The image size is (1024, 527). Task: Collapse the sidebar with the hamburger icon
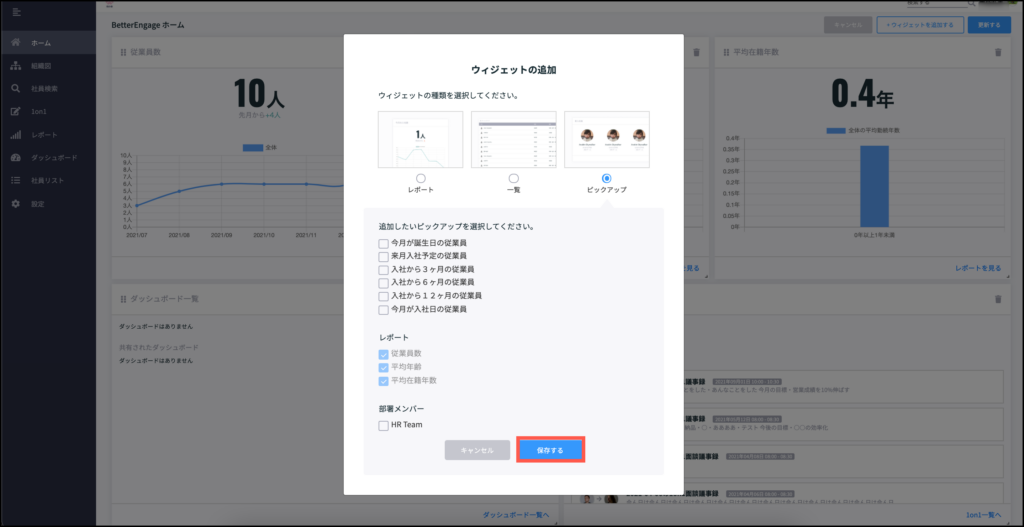[16, 12]
